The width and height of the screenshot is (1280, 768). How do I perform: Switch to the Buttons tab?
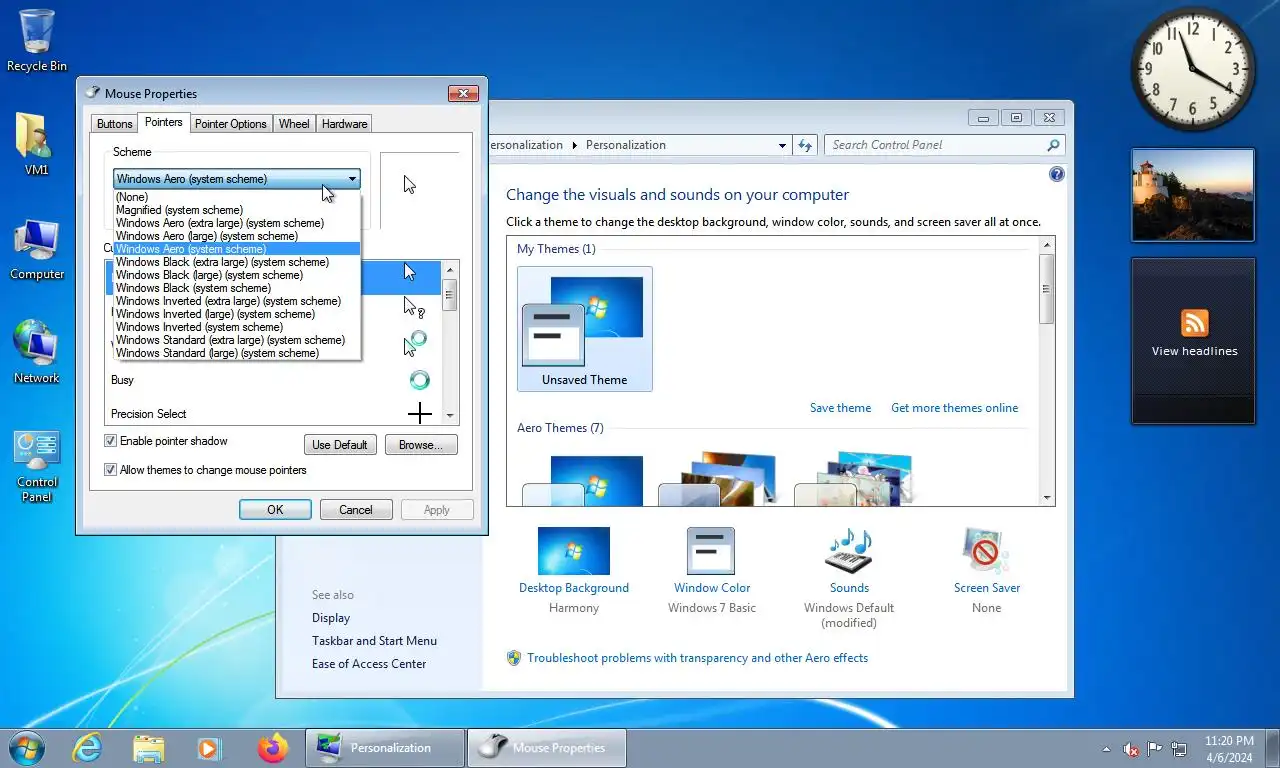pos(114,124)
